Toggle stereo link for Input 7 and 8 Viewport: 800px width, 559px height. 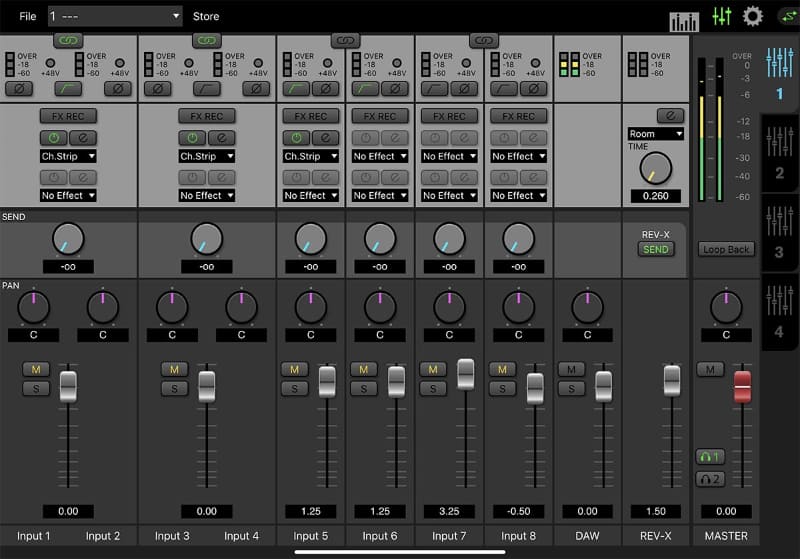(484, 40)
